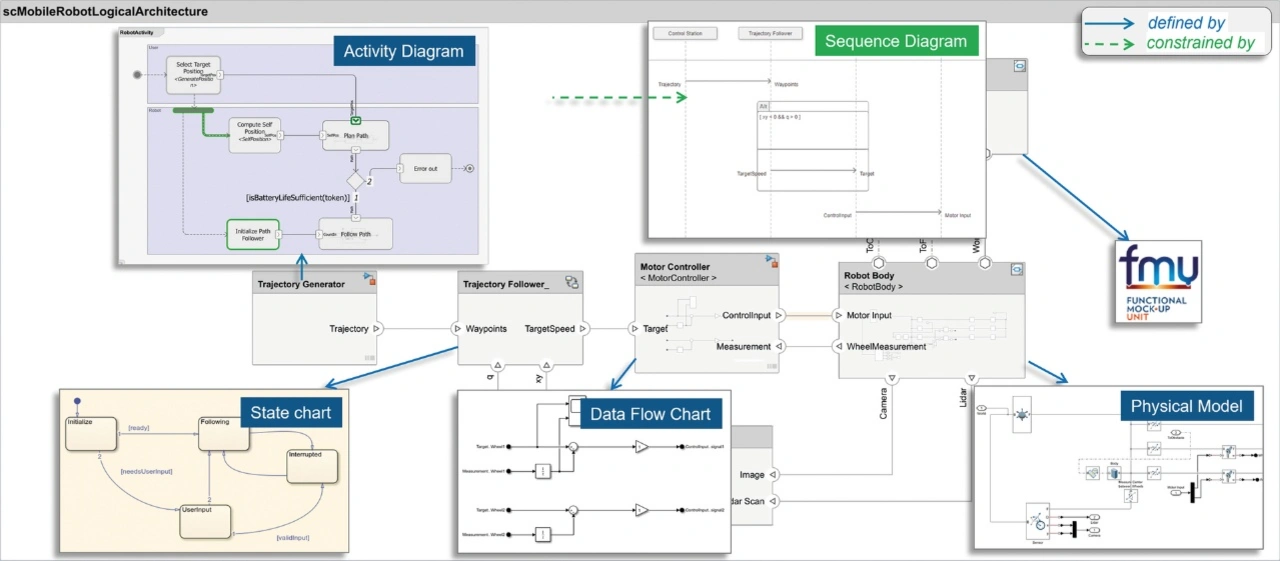The width and height of the screenshot is (1280, 561).
Task: Click the decision diamond in the activity diagram
Action: (355, 182)
